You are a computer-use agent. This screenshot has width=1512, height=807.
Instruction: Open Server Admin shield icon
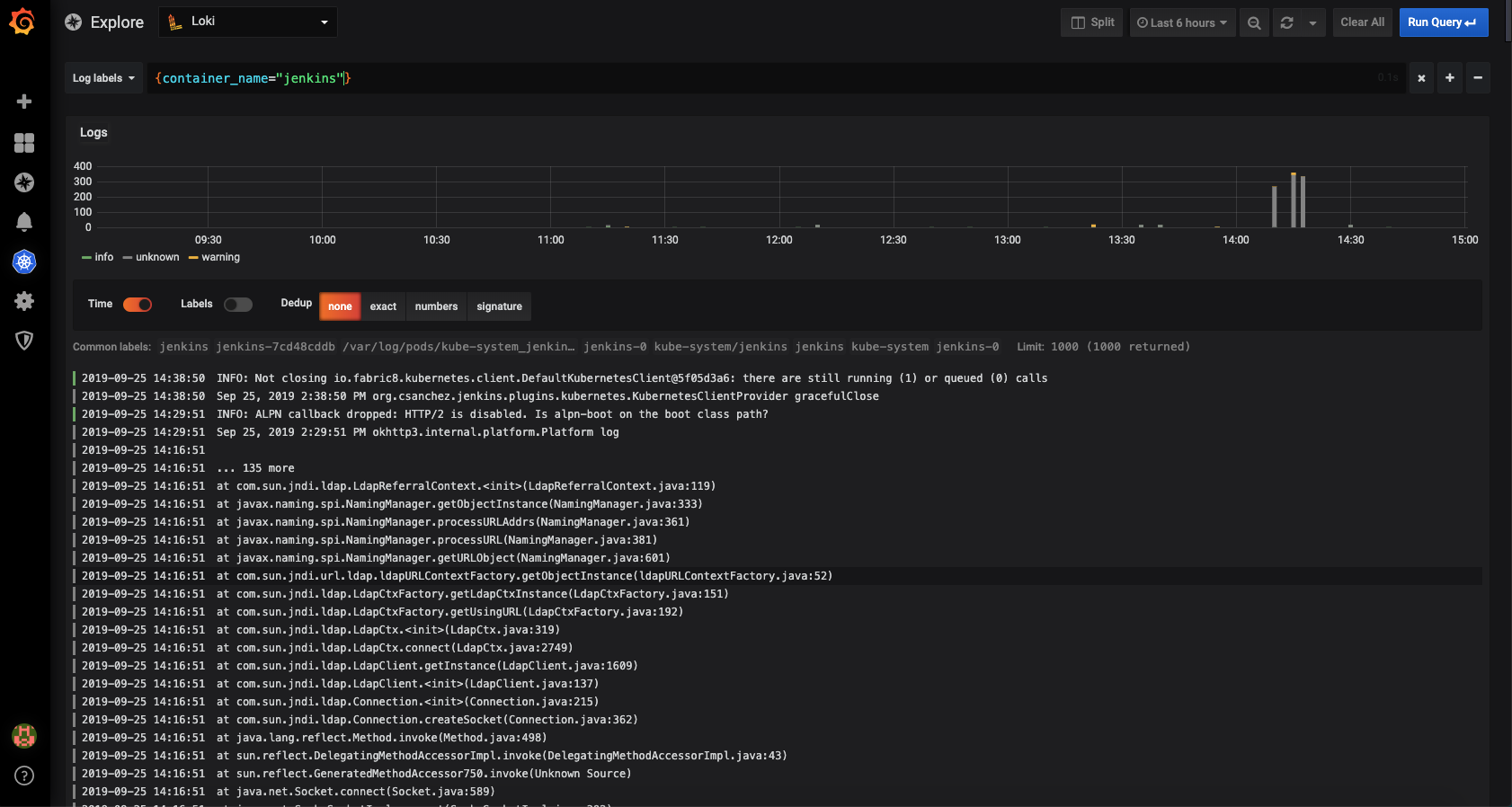24,341
